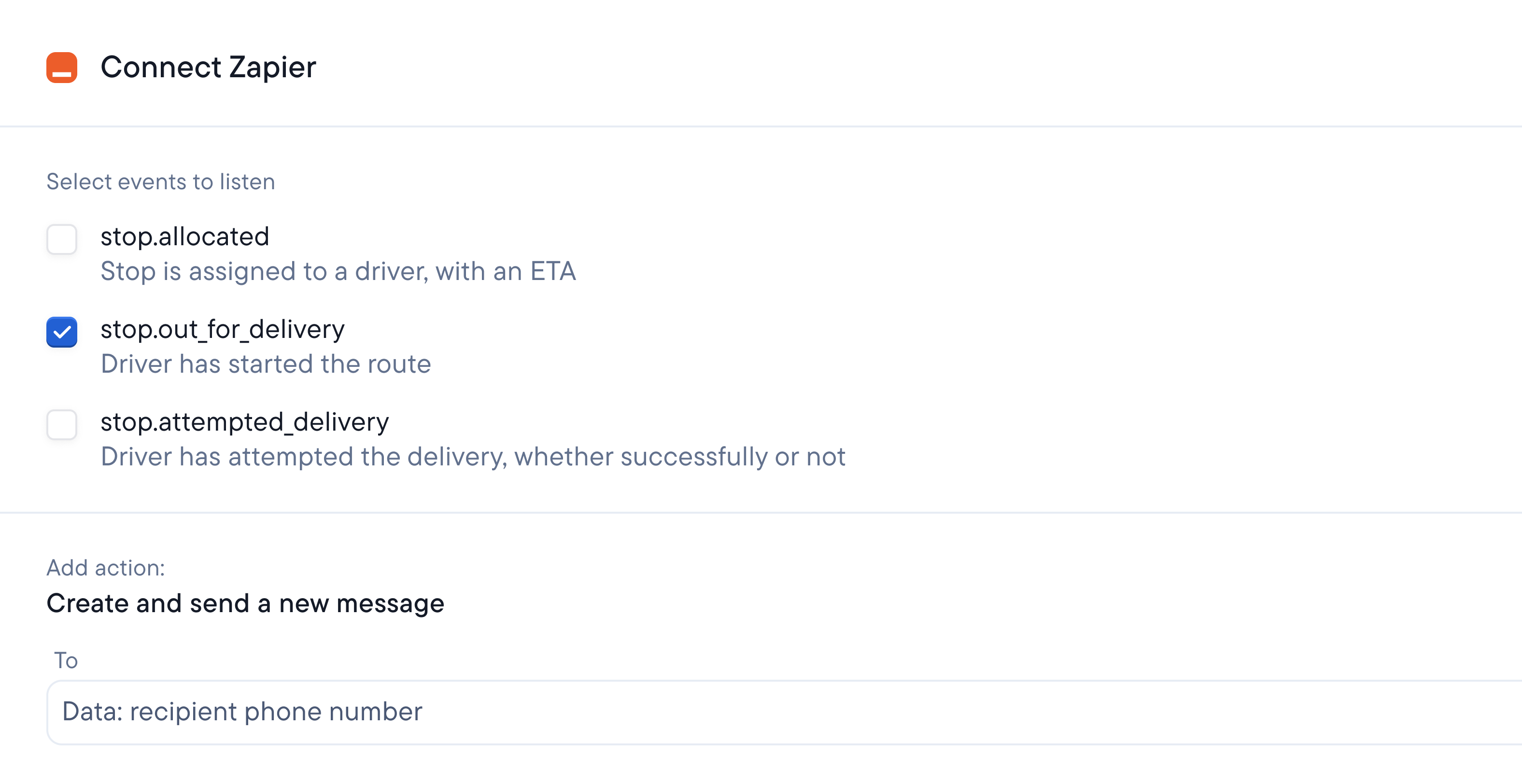This screenshot has height=784, width=1522.
Task: Click the Driver has started the route description
Action: click(267, 364)
